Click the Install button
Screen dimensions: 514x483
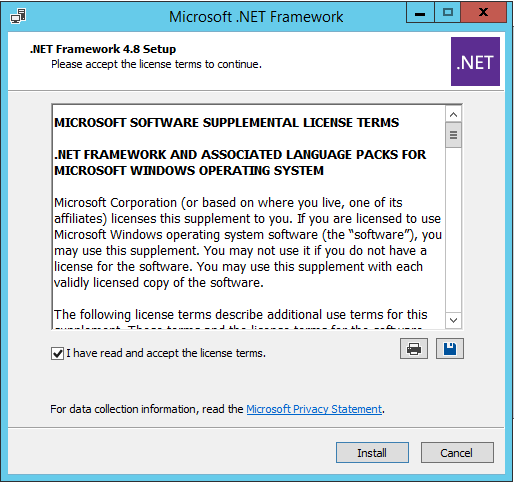372,453
